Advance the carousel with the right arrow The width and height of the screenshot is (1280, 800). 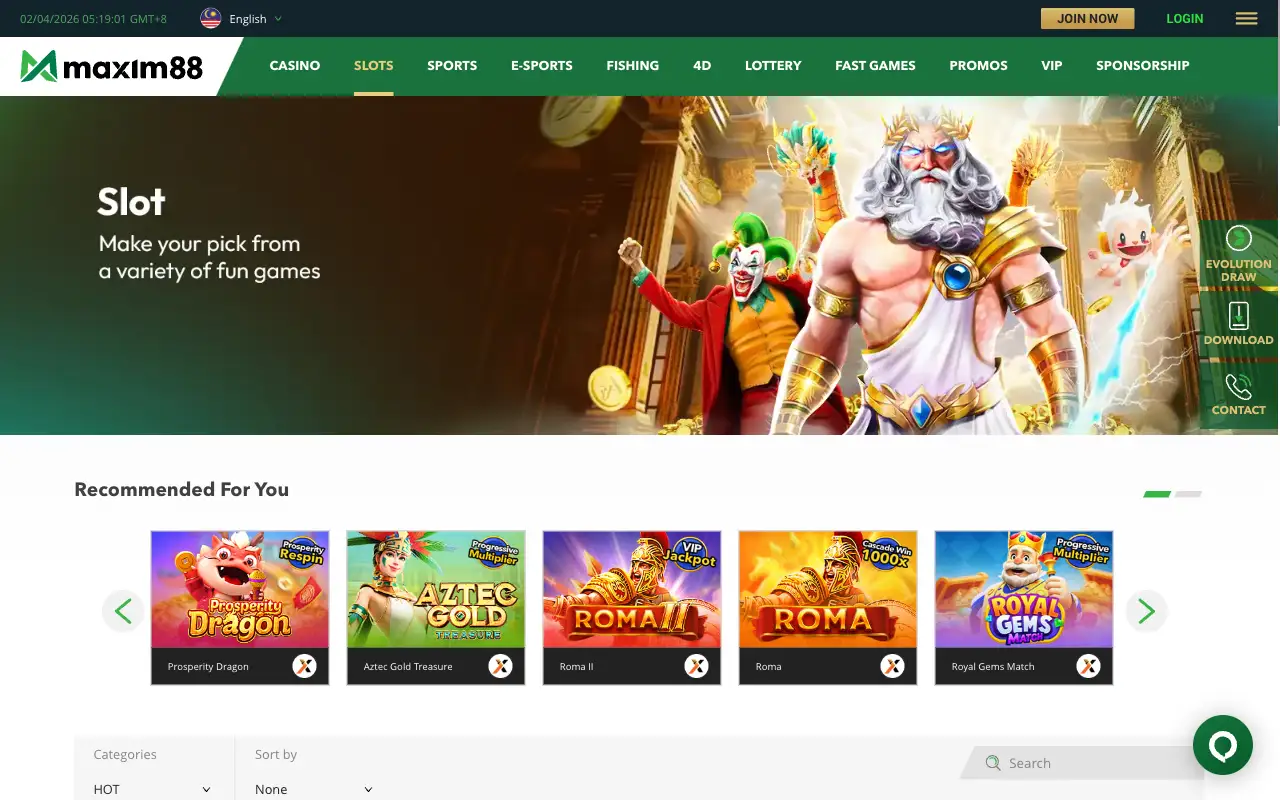click(1146, 610)
